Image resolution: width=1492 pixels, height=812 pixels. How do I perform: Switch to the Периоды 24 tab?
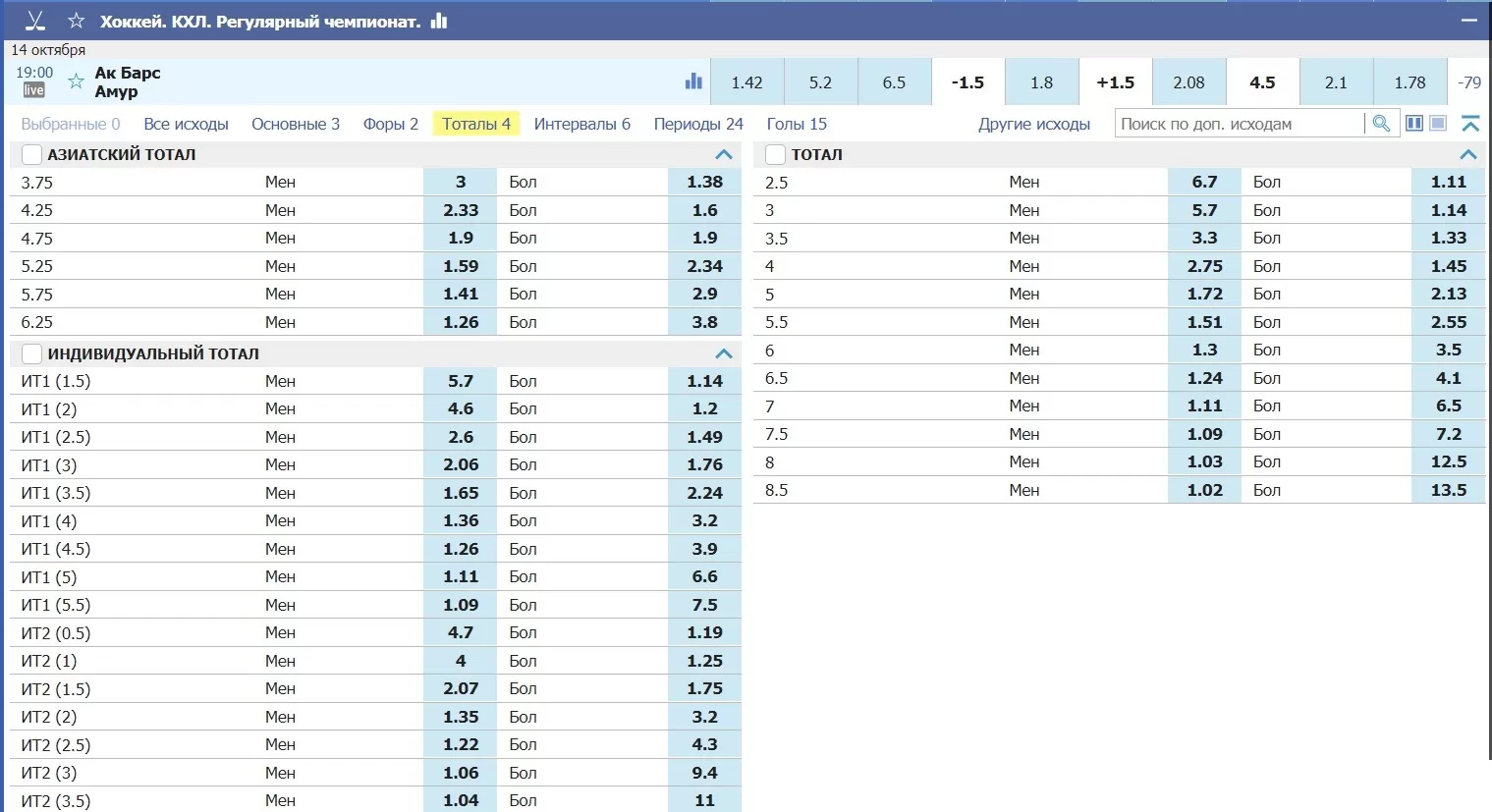point(698,124)
